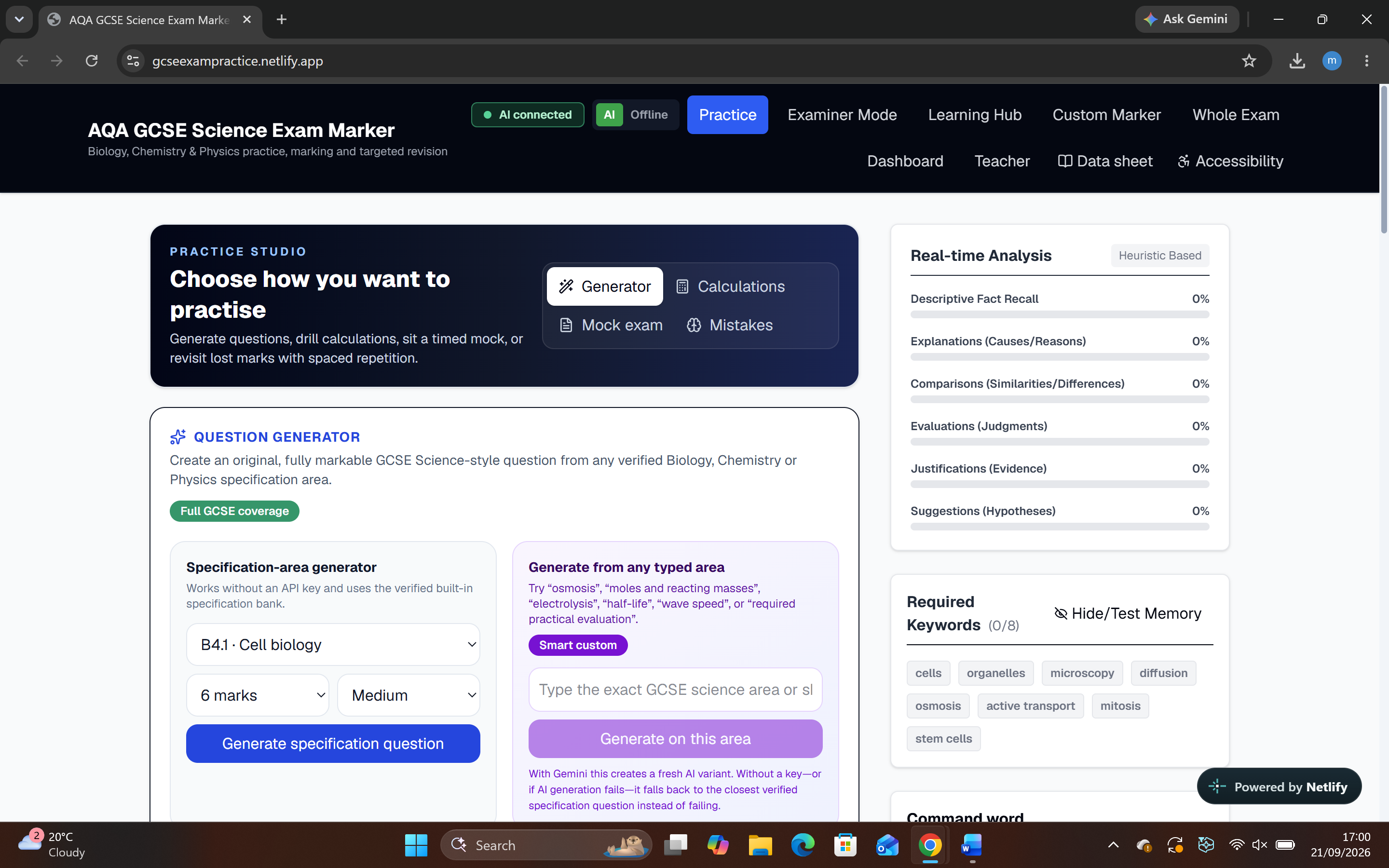Image resolution: width=1389 pixels, height=868 pixels.
Task: Expand the B4.1 Cell biology dropdown
Action: click(333, 645)
